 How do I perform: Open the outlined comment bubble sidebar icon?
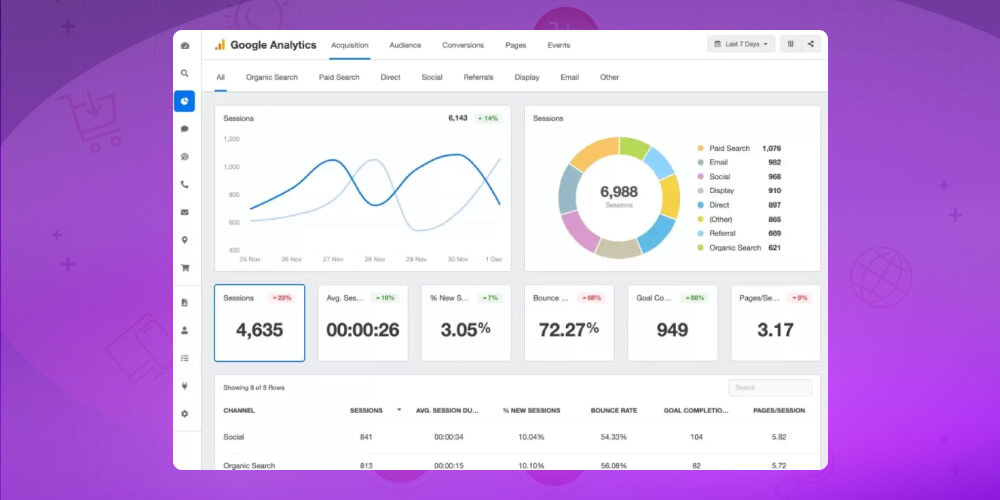(x=185, y=157)
